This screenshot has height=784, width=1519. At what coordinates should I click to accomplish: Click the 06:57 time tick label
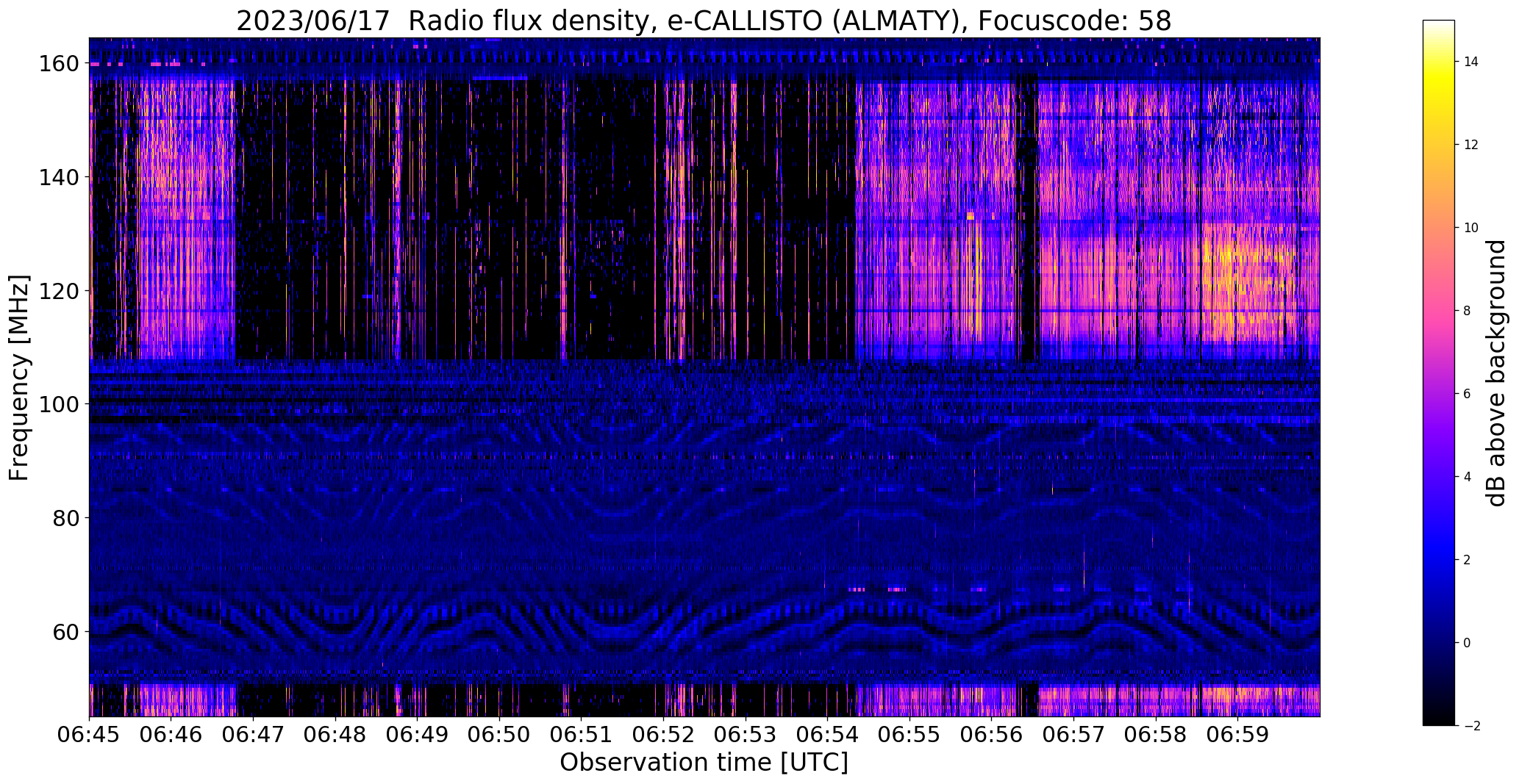(1073, 733)
